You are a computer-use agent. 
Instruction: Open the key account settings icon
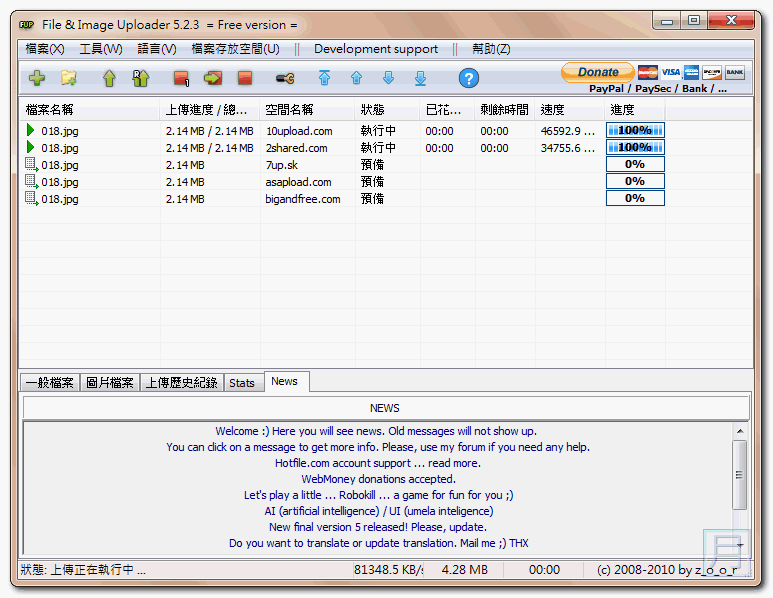pyautogui.click(x=285, y=78)
